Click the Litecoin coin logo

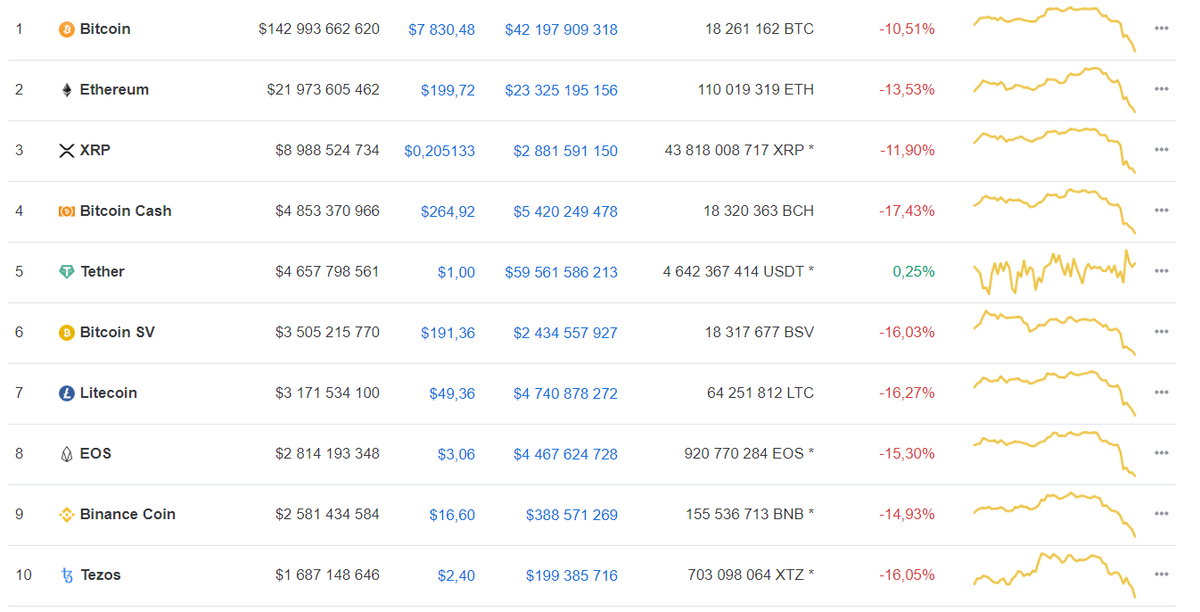click(x=67, y=393)
